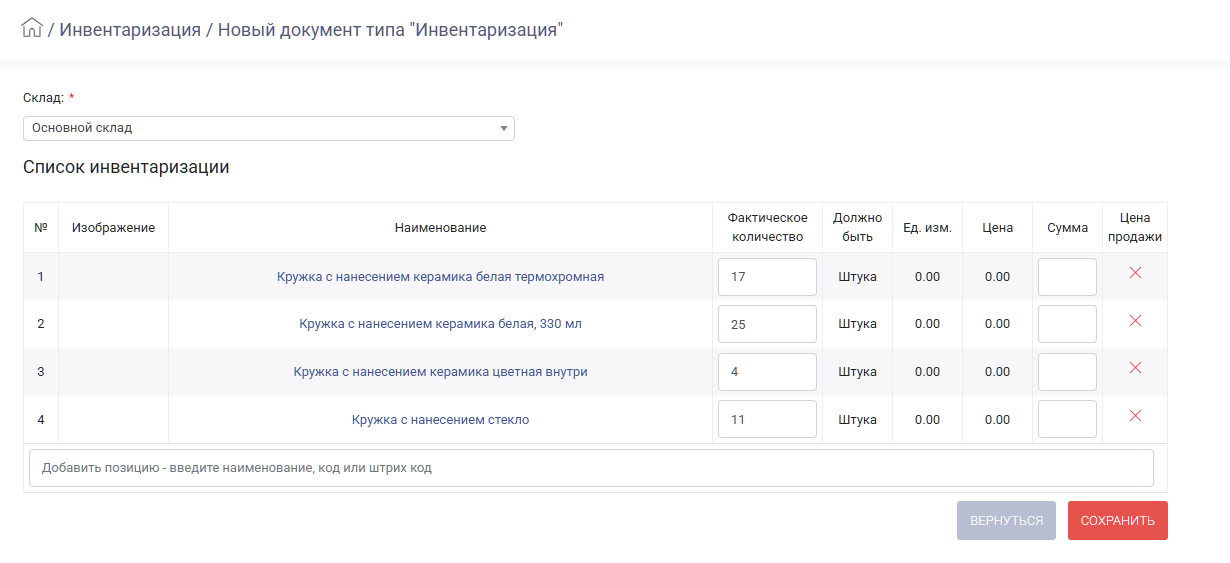Focus quantity field showing 17

[767, 277]
